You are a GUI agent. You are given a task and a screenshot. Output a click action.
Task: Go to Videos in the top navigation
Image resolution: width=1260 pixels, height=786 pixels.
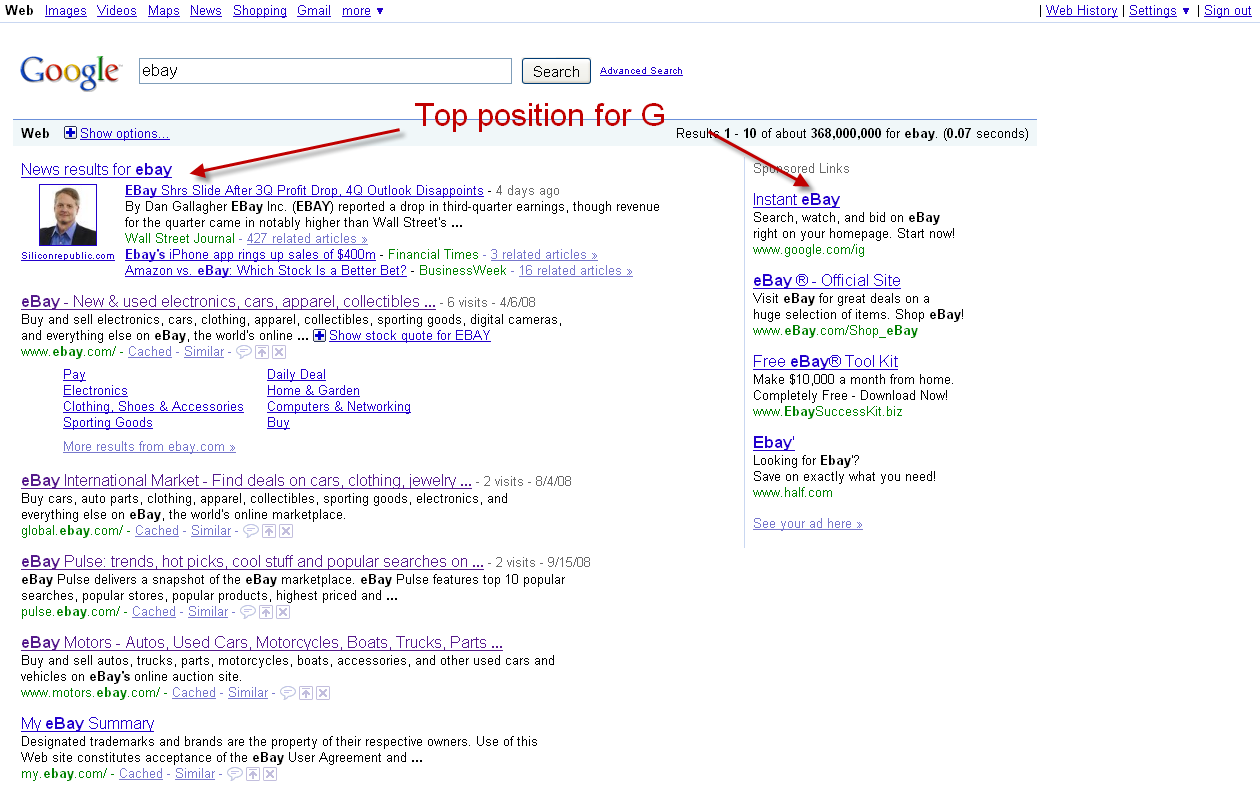coord(117,11)
